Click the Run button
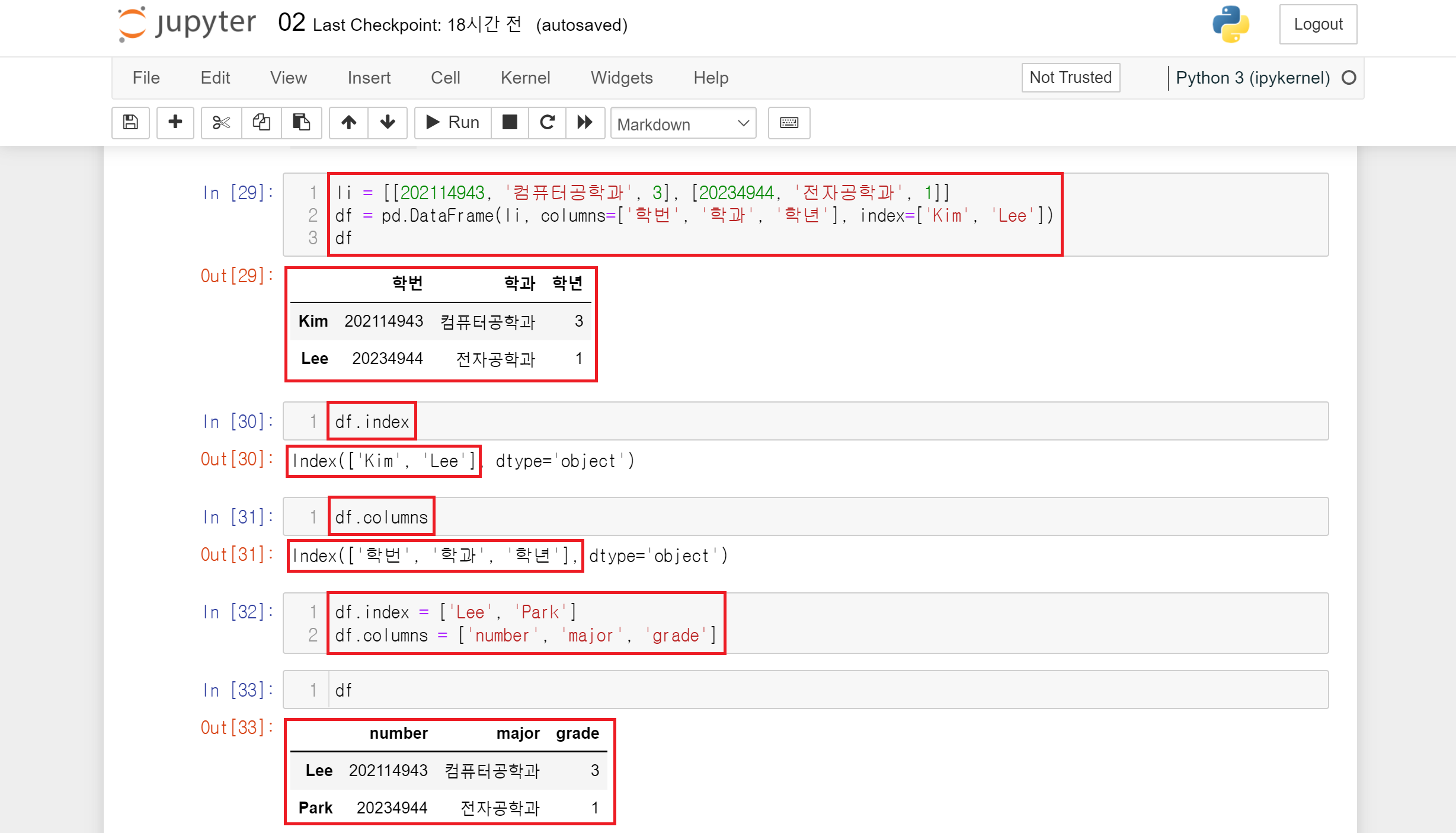 click(x=453, y=123)
